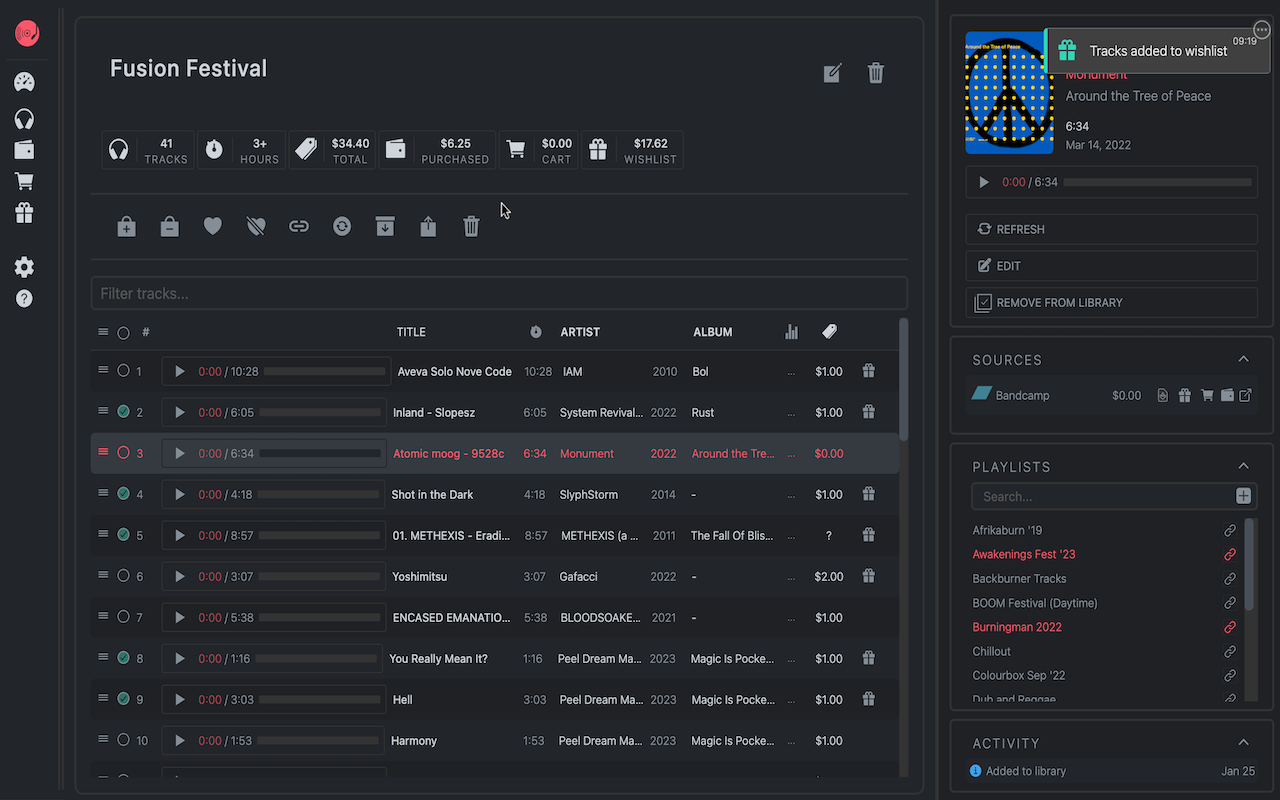Seek in the Atomic moog row progress bar
The width and height of the screenshot is (1280, 800).
coord(321,453)
